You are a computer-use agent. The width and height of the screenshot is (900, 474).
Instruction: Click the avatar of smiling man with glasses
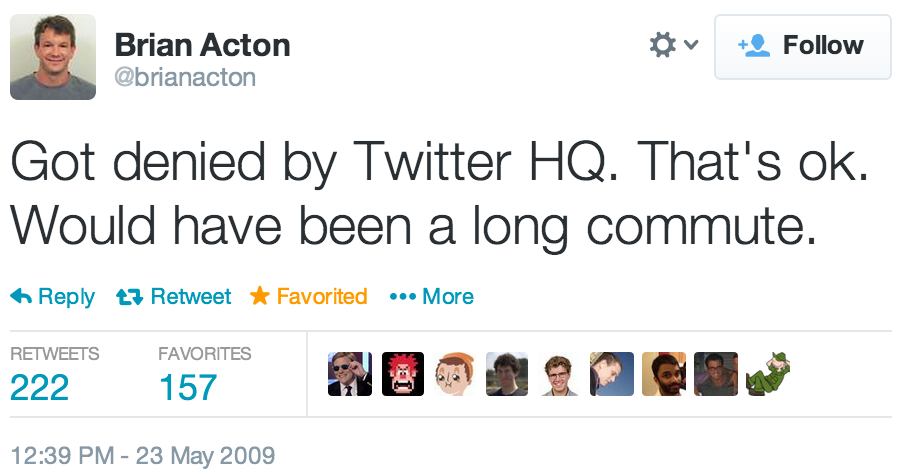(x=559, y=374)
